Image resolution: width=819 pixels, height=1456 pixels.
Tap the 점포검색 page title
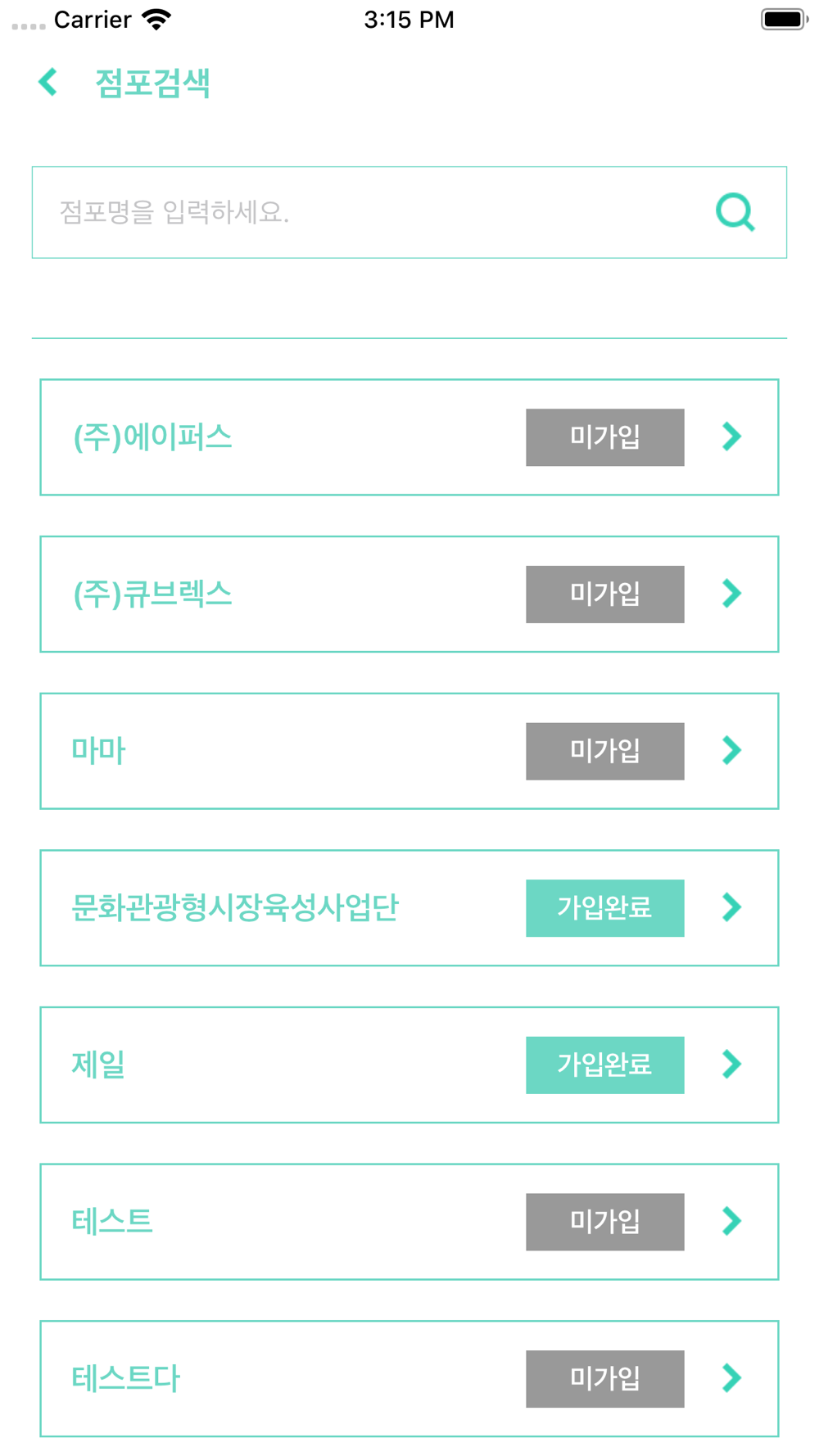pos(153,83)
